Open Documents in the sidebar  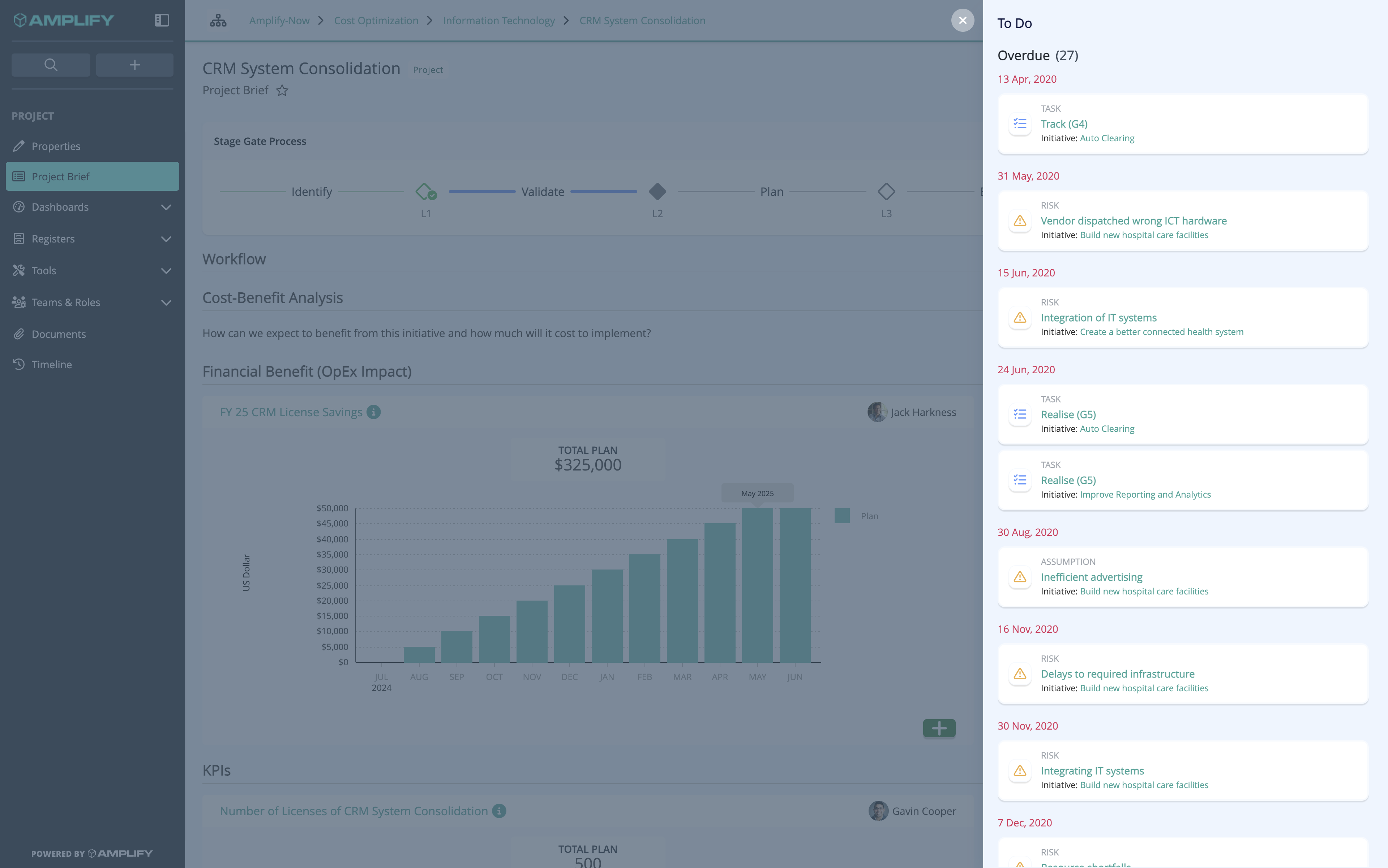tap(93, 334)
